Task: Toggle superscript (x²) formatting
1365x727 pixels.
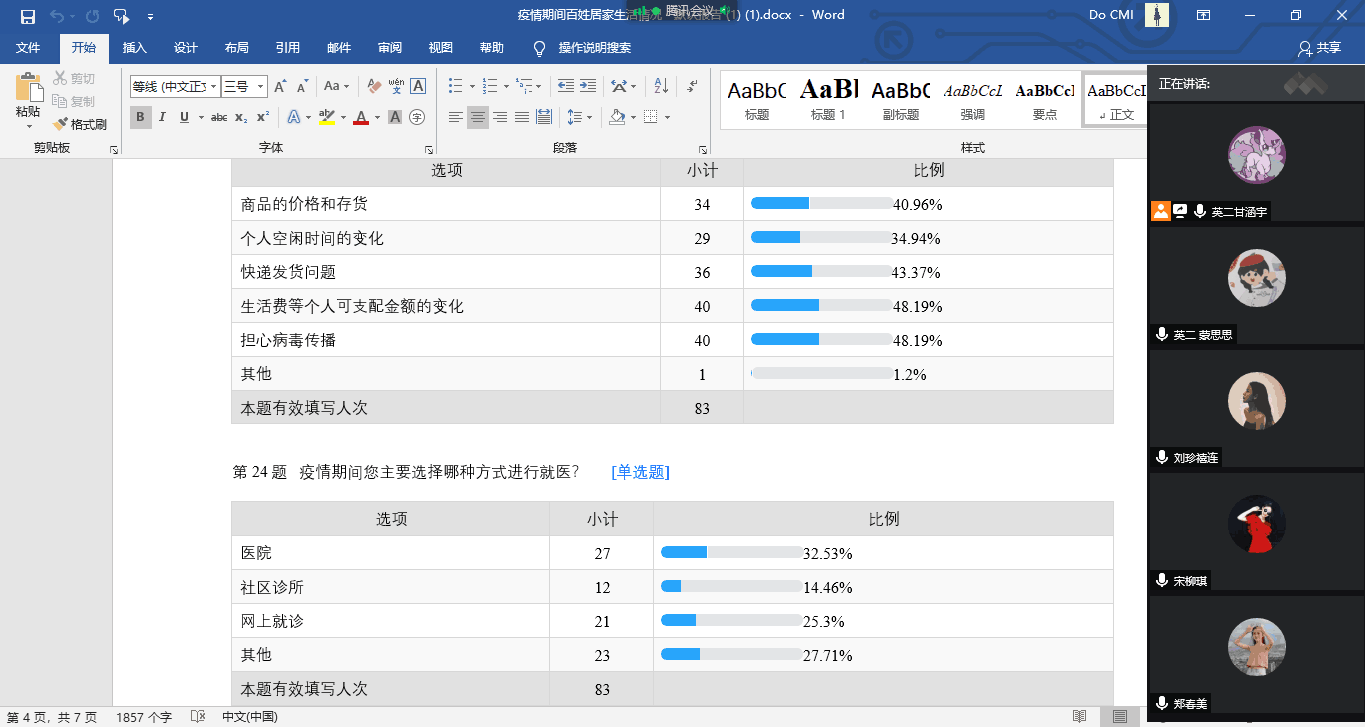Action: click(263, 117)
